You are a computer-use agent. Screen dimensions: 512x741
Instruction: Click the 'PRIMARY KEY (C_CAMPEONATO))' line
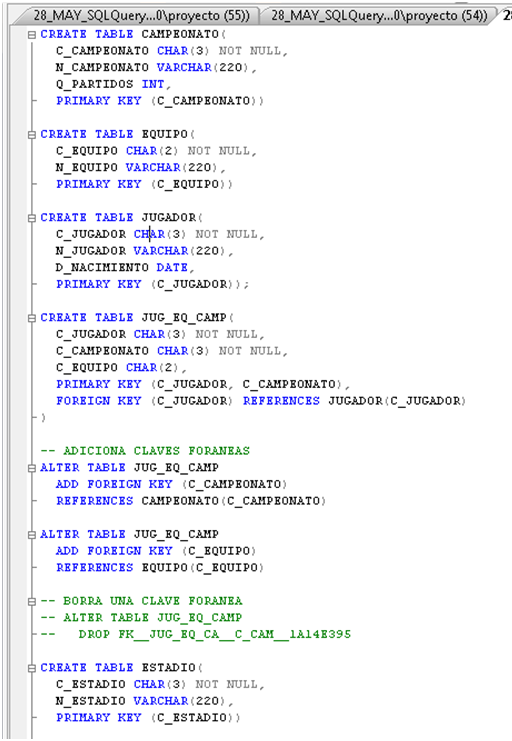coord(160,101)
